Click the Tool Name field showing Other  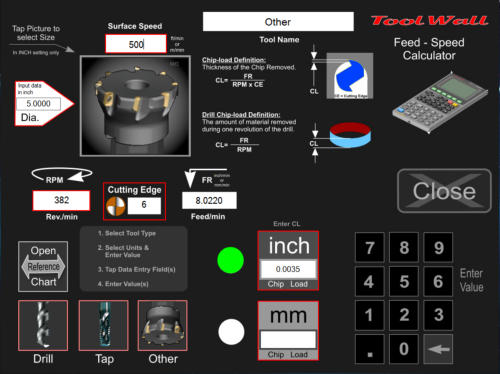(x=278, y=22)
